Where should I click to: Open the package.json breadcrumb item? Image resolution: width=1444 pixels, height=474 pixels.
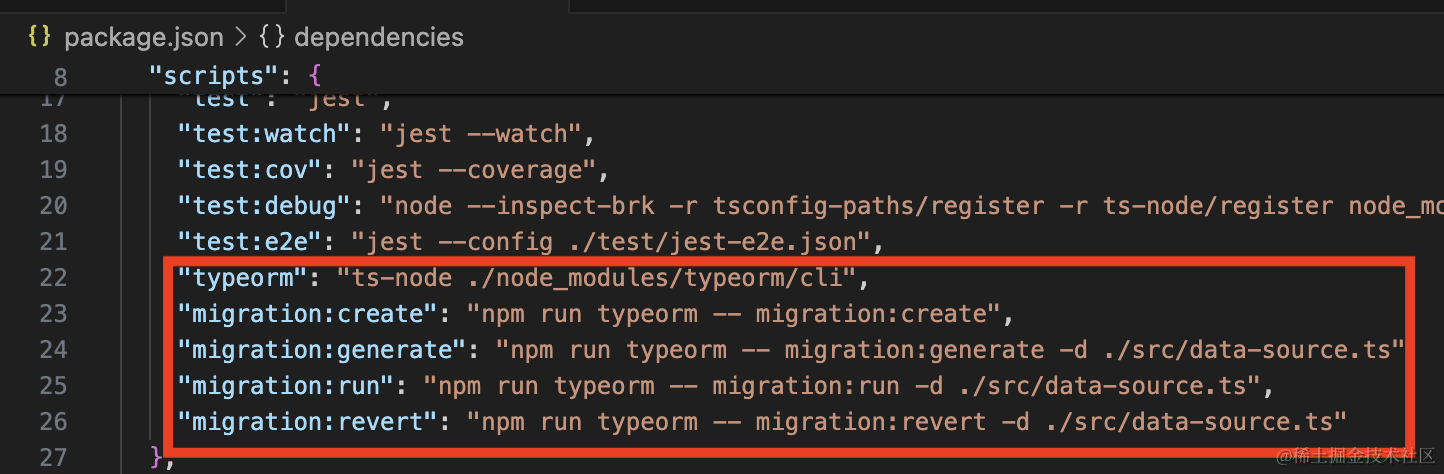(143, 37)
